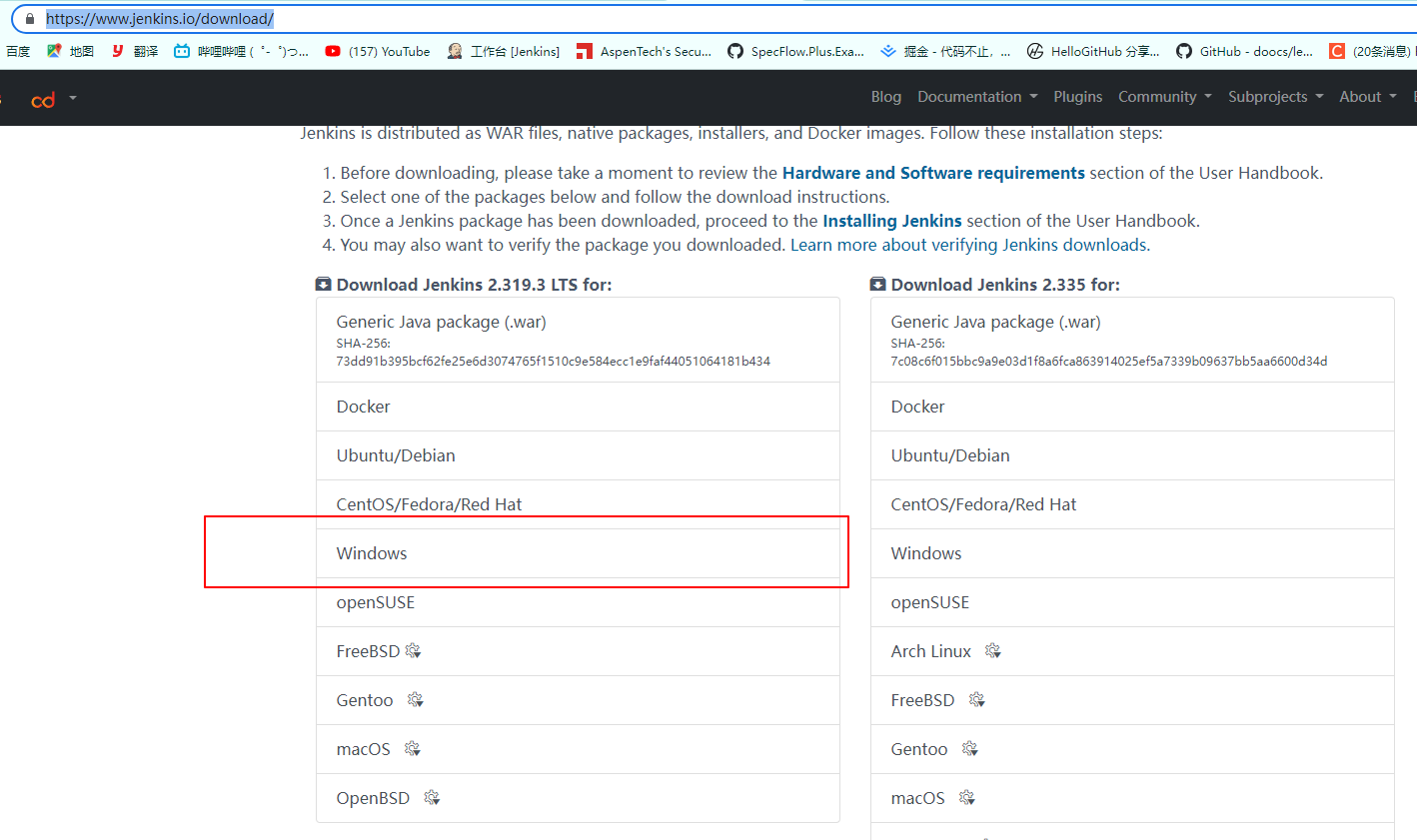Click the gear icon next to OpenBSD

tap(432, 798)
